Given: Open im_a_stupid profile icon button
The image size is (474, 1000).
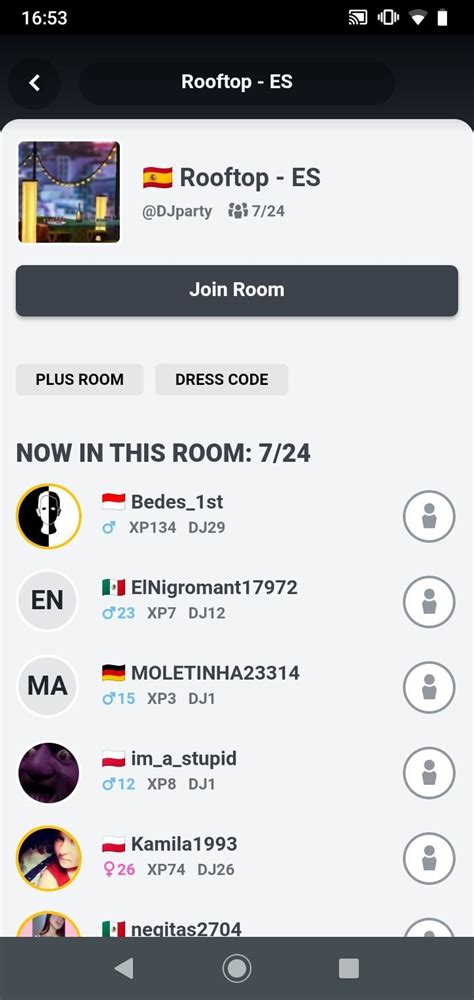Looking at the screenshot, I should pyautogui.click(x=429, y=772).
